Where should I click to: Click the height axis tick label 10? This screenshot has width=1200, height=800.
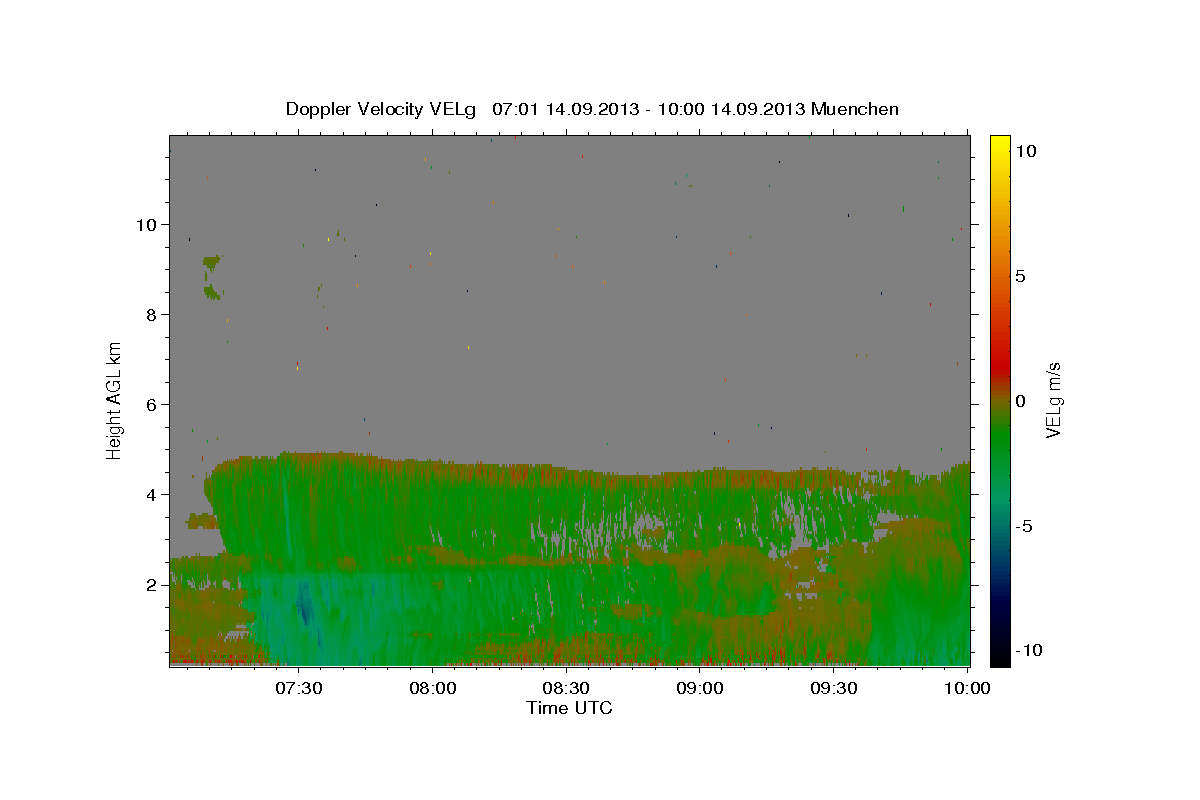click(147, 225)
